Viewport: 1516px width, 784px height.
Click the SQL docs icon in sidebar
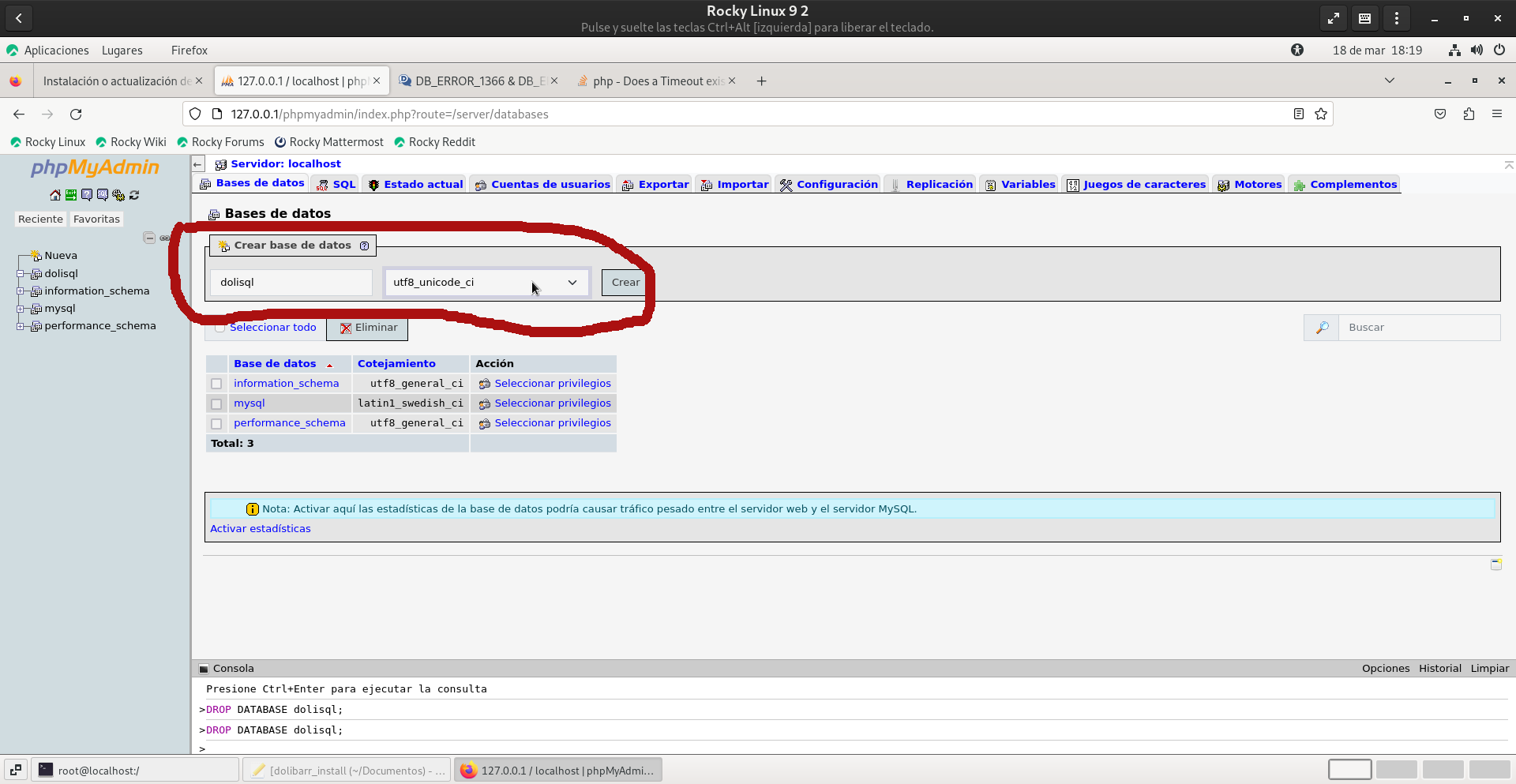point(103,195)
